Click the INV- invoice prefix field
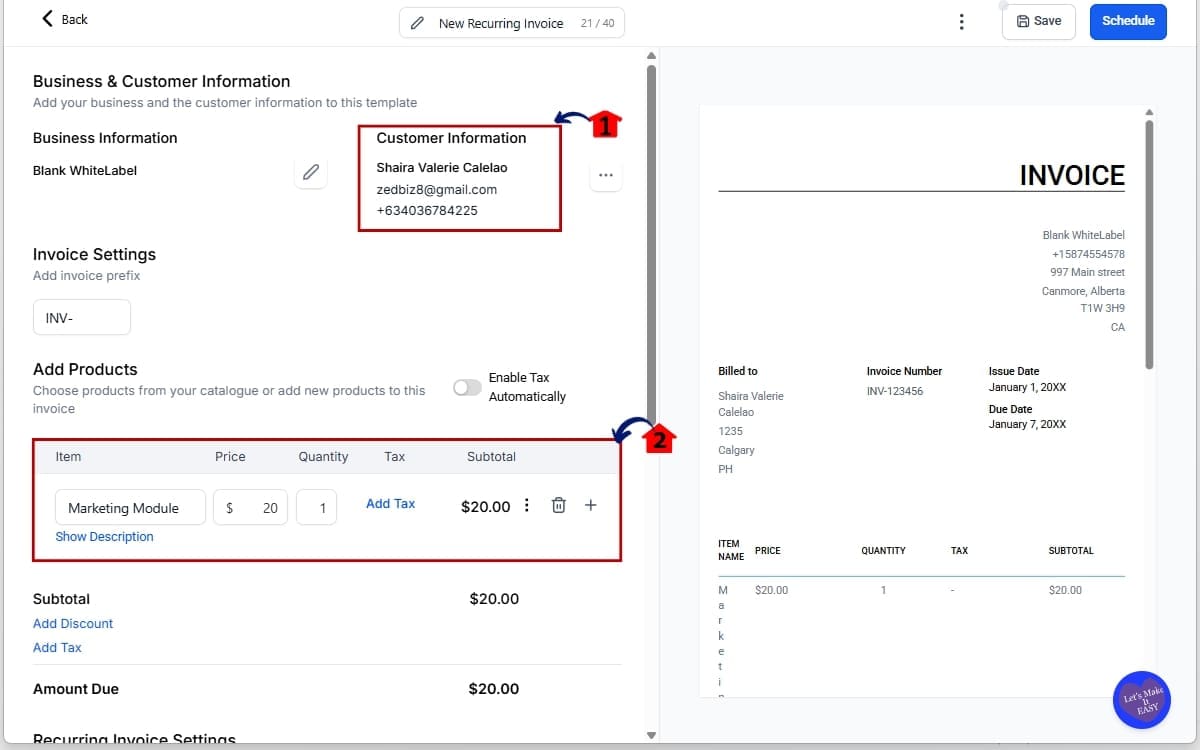1200x750 pixels. pyautogui.click(x=81, y=317)
